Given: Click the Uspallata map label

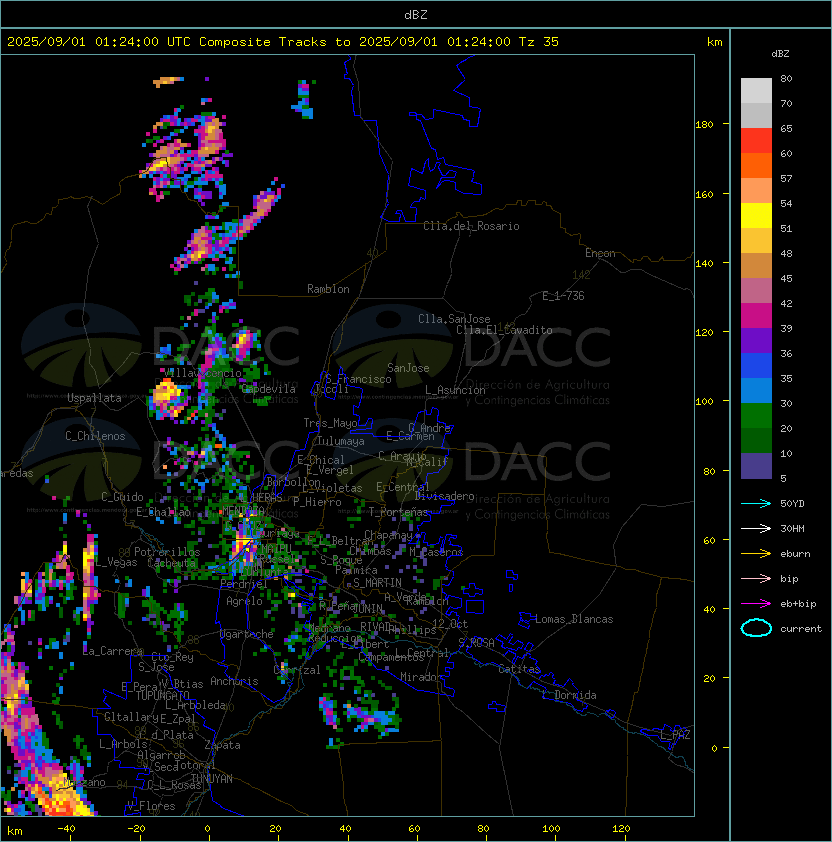Looking at the screenshot, I should [x=95, y=398].
